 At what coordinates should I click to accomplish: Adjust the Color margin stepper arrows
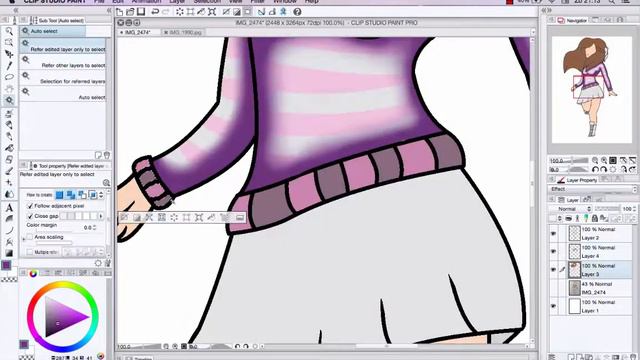(95, 227)
